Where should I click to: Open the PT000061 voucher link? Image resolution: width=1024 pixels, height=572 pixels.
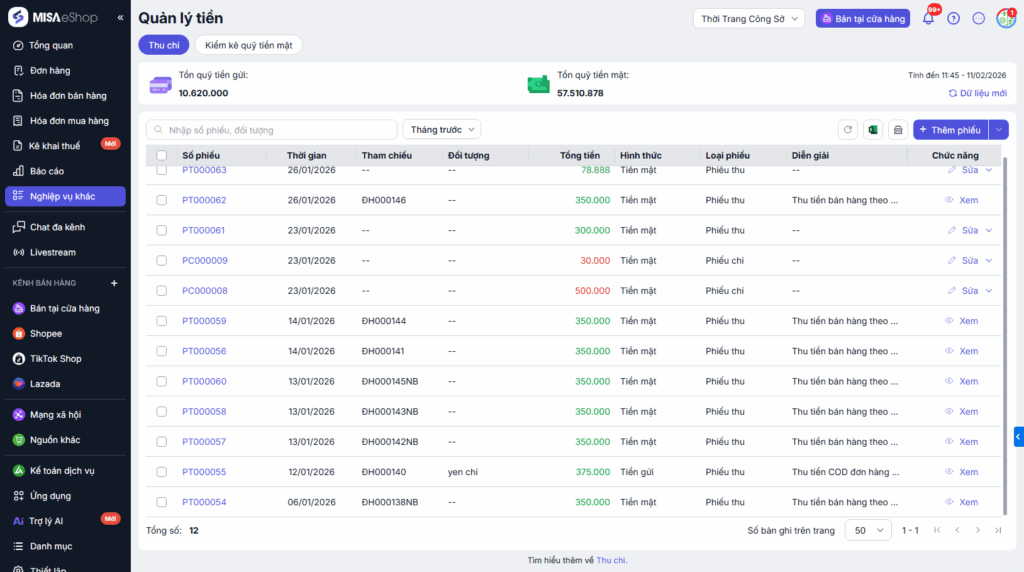coord(204,230)
